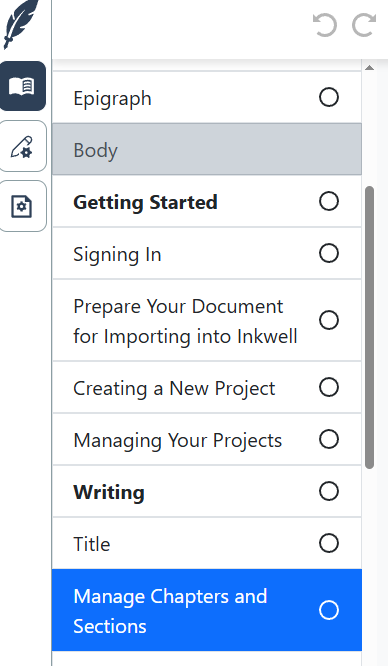Image resolution: width=388 pixels, height=666 pixels.
Task: Toggle the circle beside Manage Chapters and Sections
Action: pyautogui.click(x=329, y=610)
